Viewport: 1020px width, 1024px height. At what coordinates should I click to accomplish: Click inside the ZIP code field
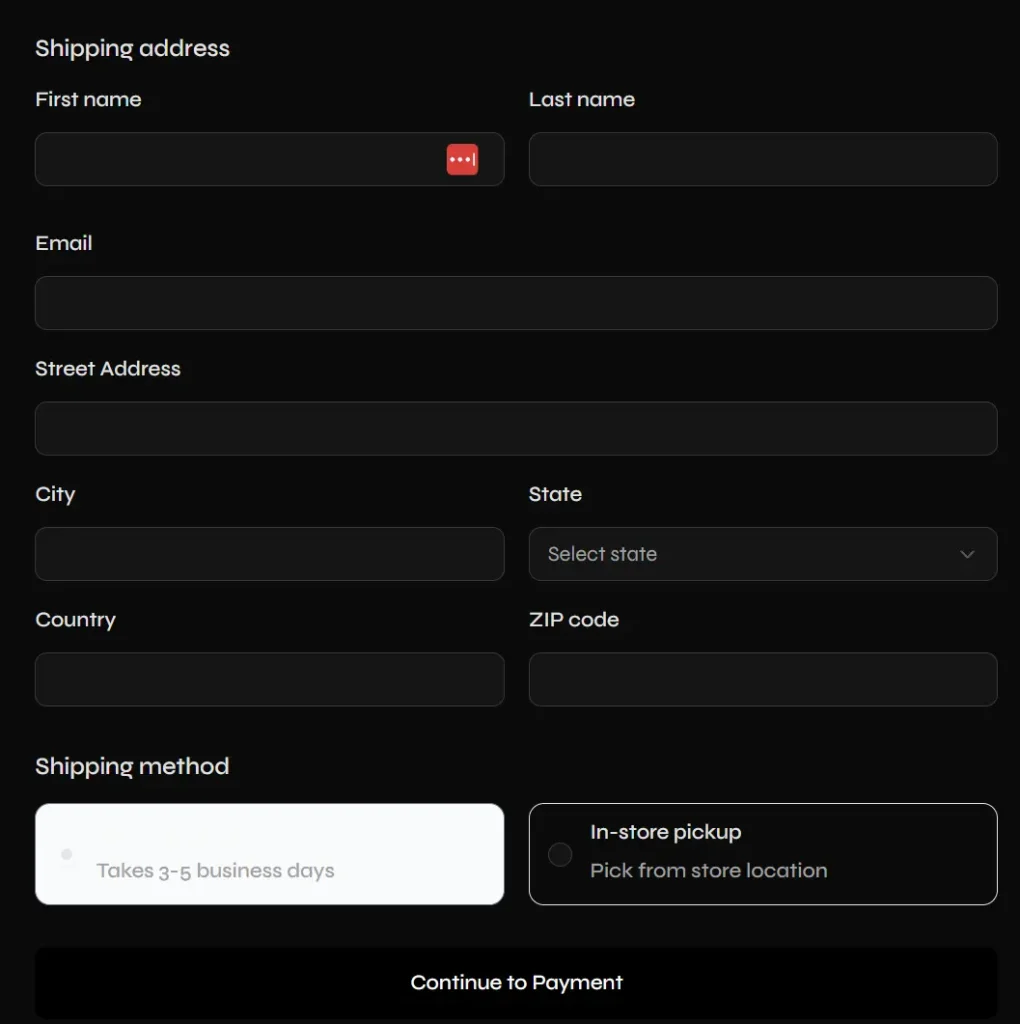(x=763, y=679)
